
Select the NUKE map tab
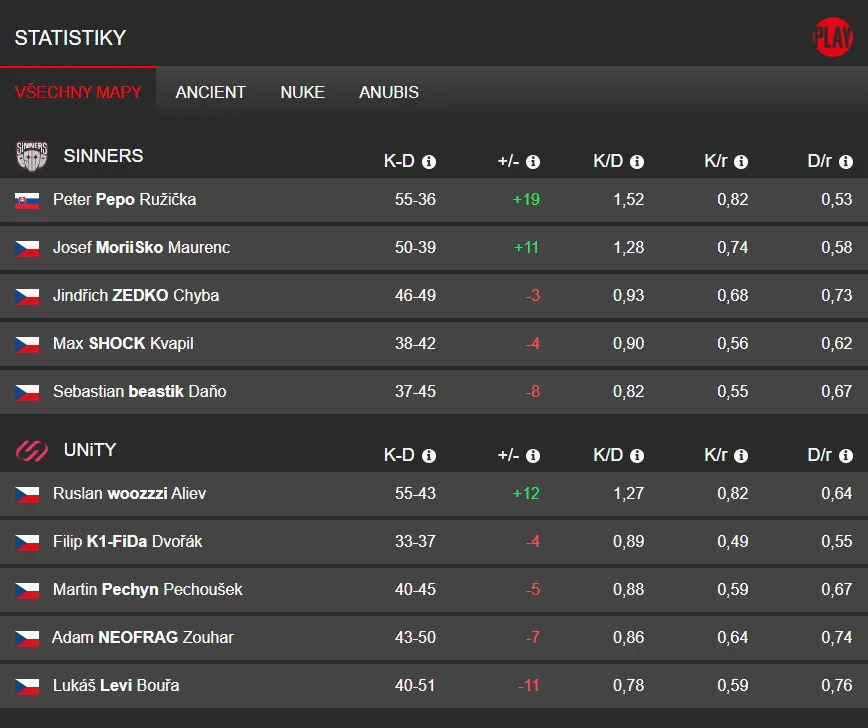pos(302,92)
